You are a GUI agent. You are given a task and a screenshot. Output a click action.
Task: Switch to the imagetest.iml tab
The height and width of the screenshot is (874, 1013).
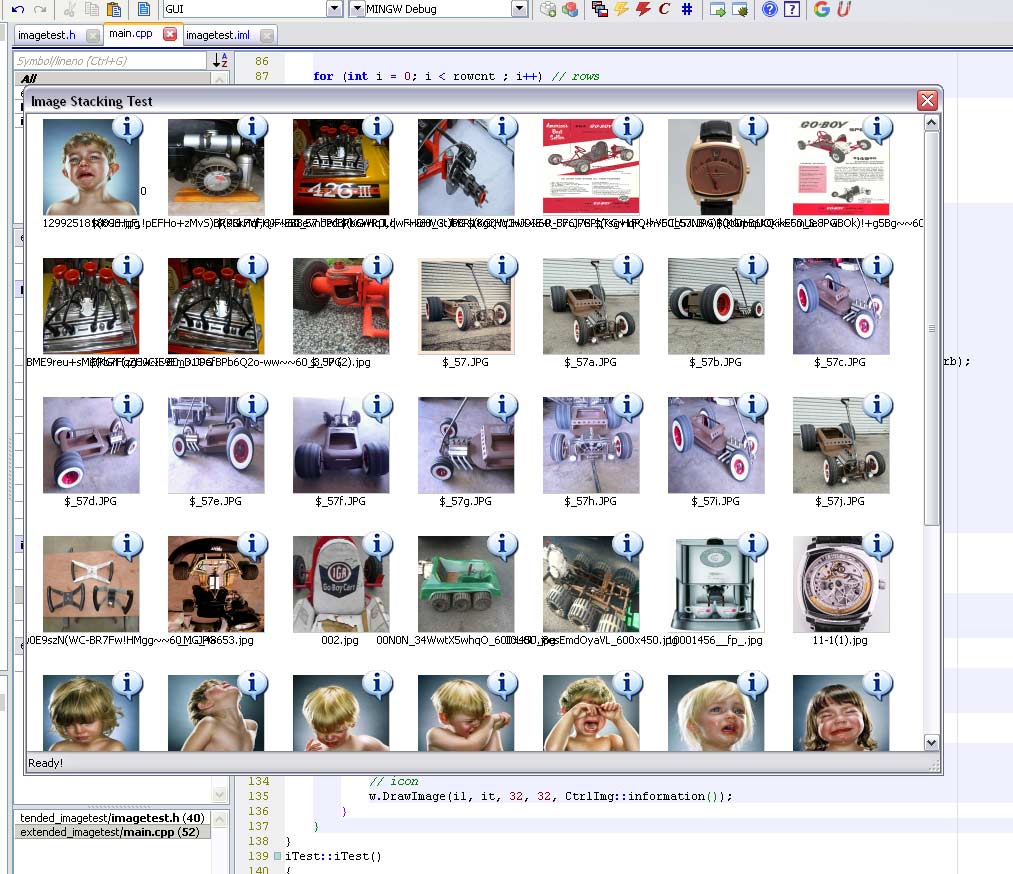coord(217,35)
